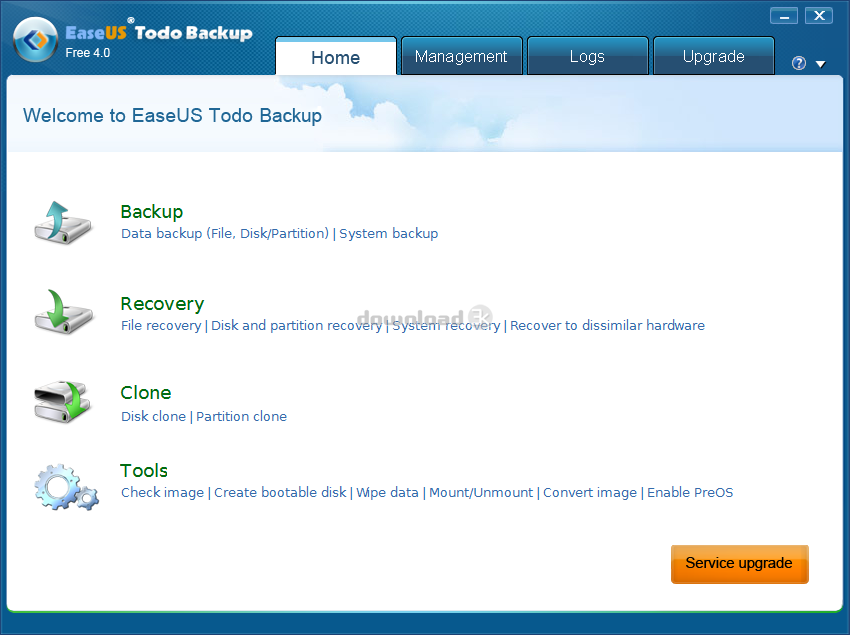Open the Tools heading link
The width and height of the screenshot is (850, 635).
point(144,471)
